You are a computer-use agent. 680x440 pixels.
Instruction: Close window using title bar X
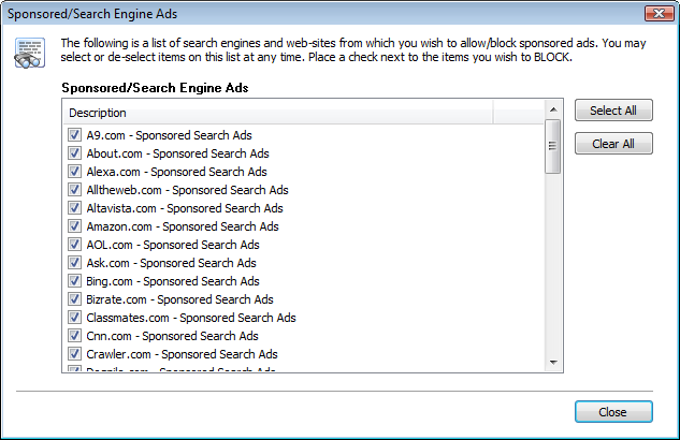point(659,13)
